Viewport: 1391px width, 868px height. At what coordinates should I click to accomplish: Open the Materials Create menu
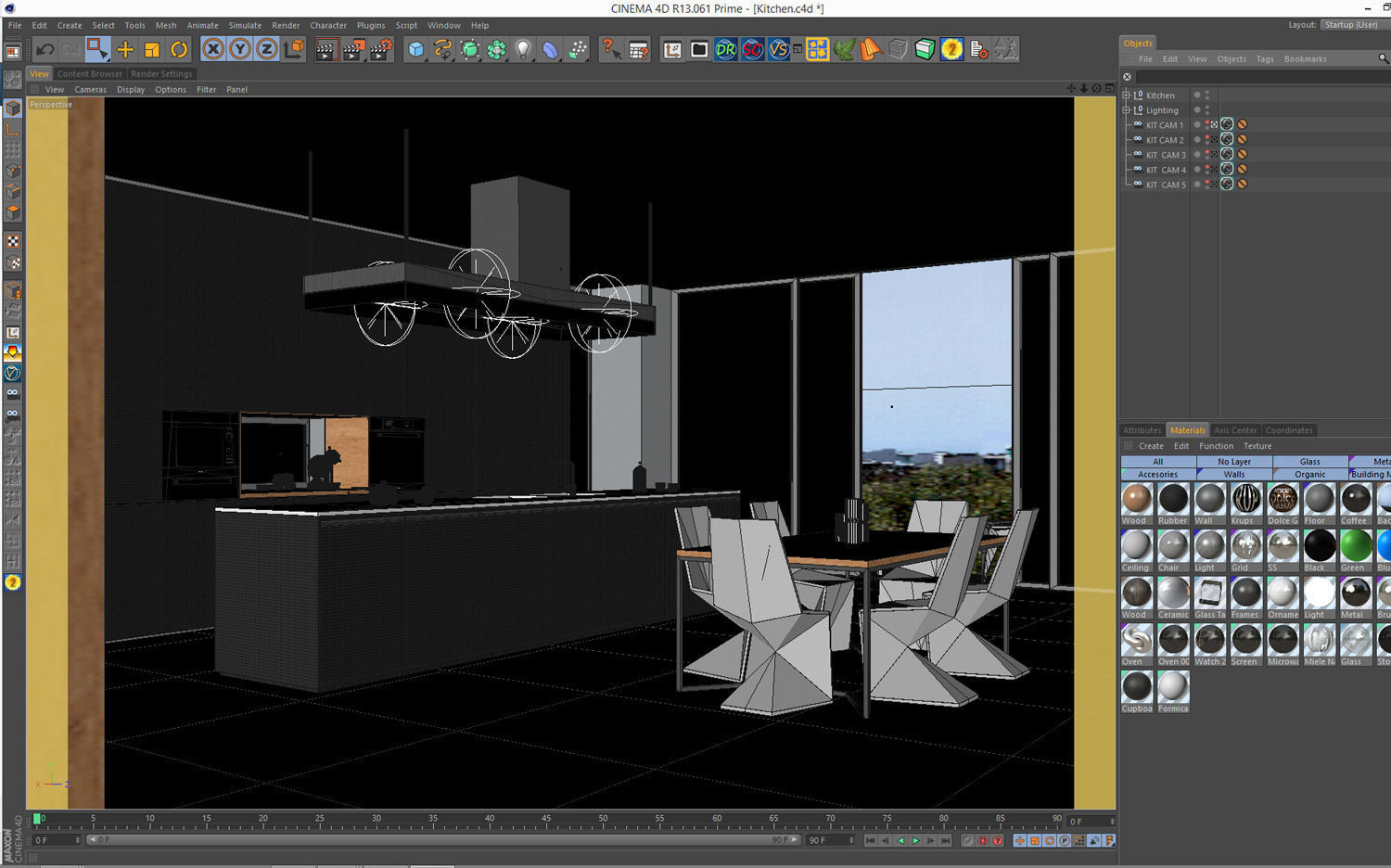[x=1151, y=446]
